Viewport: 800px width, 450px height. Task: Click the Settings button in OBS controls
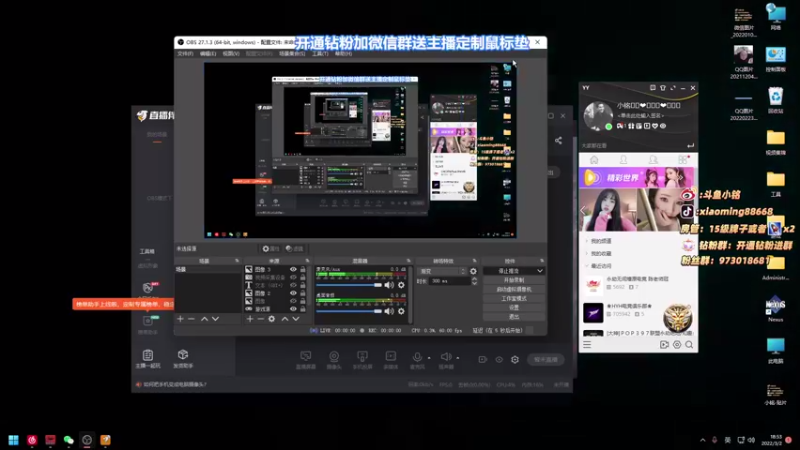514,308
